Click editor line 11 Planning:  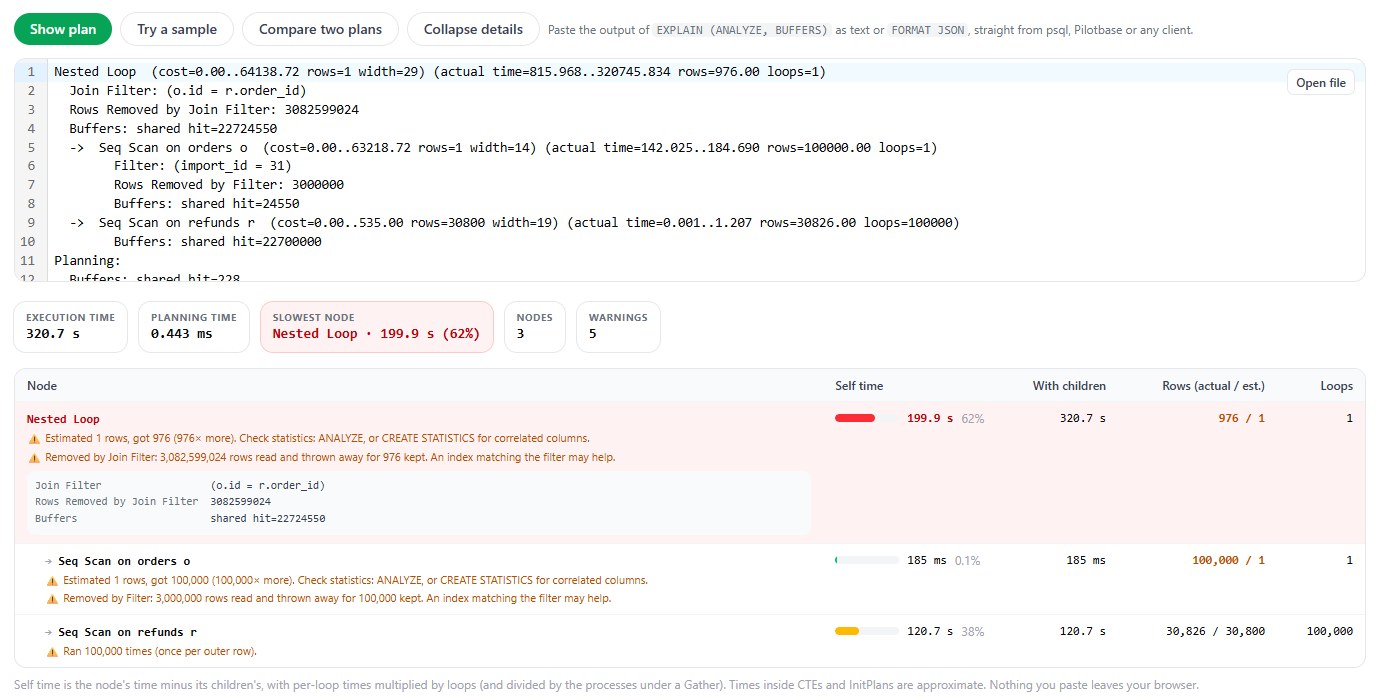(87, 260)
